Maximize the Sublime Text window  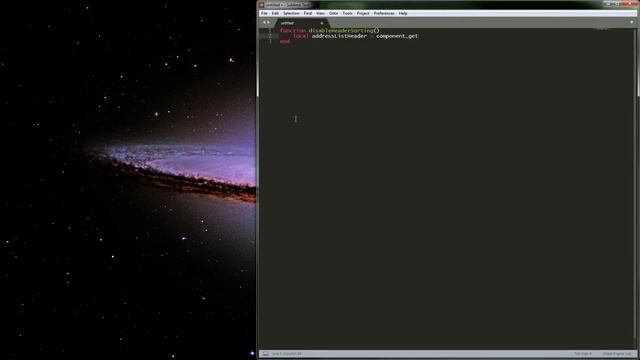click(x=617, y=4)
